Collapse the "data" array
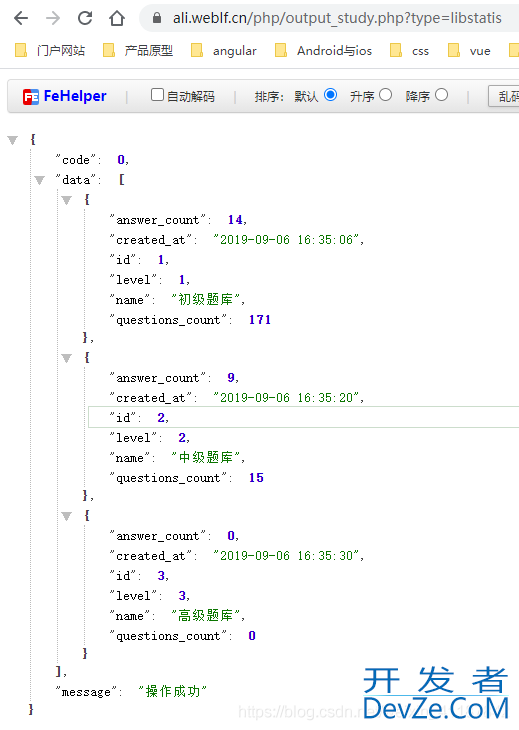Screen dimensions: 519x730 40,180
